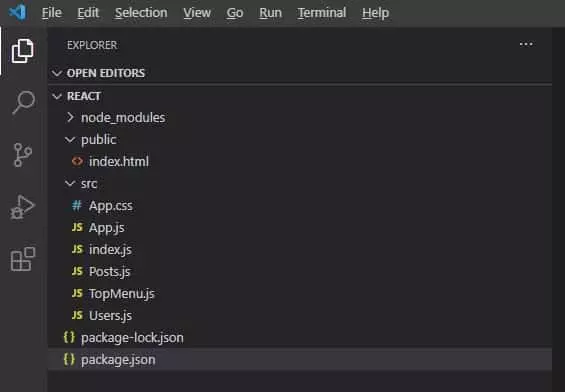Open the Selection menu

click(x=141, y=13)
